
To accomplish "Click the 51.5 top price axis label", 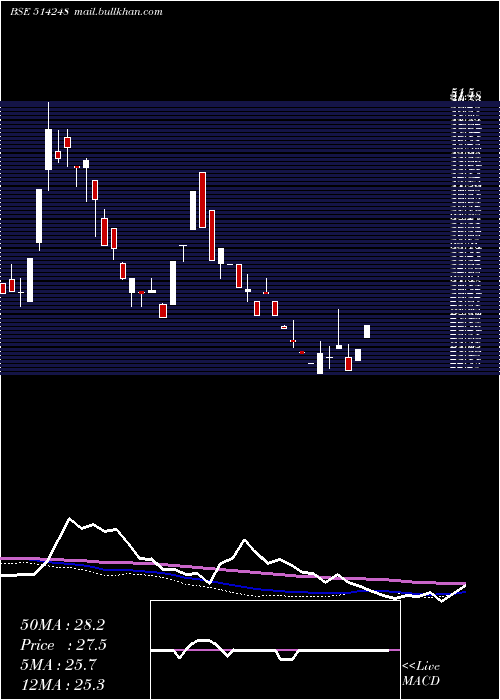I will pos(466,94).
